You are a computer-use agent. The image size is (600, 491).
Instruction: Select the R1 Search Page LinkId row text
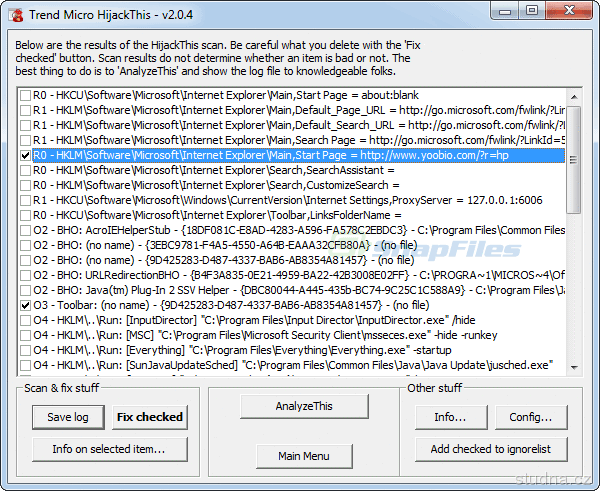299,140
